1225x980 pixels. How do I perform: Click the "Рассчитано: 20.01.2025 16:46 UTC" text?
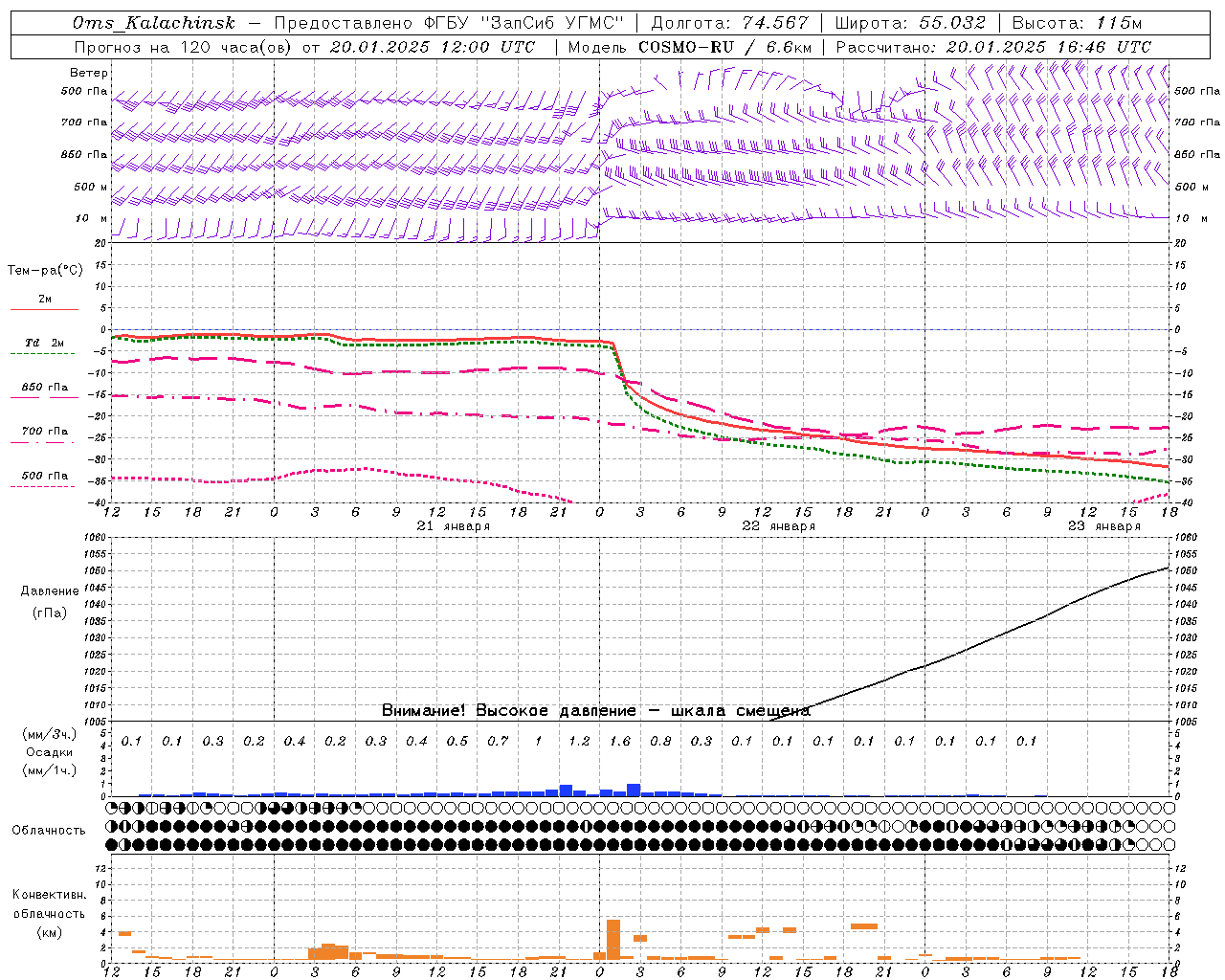(x=993, y=47)
